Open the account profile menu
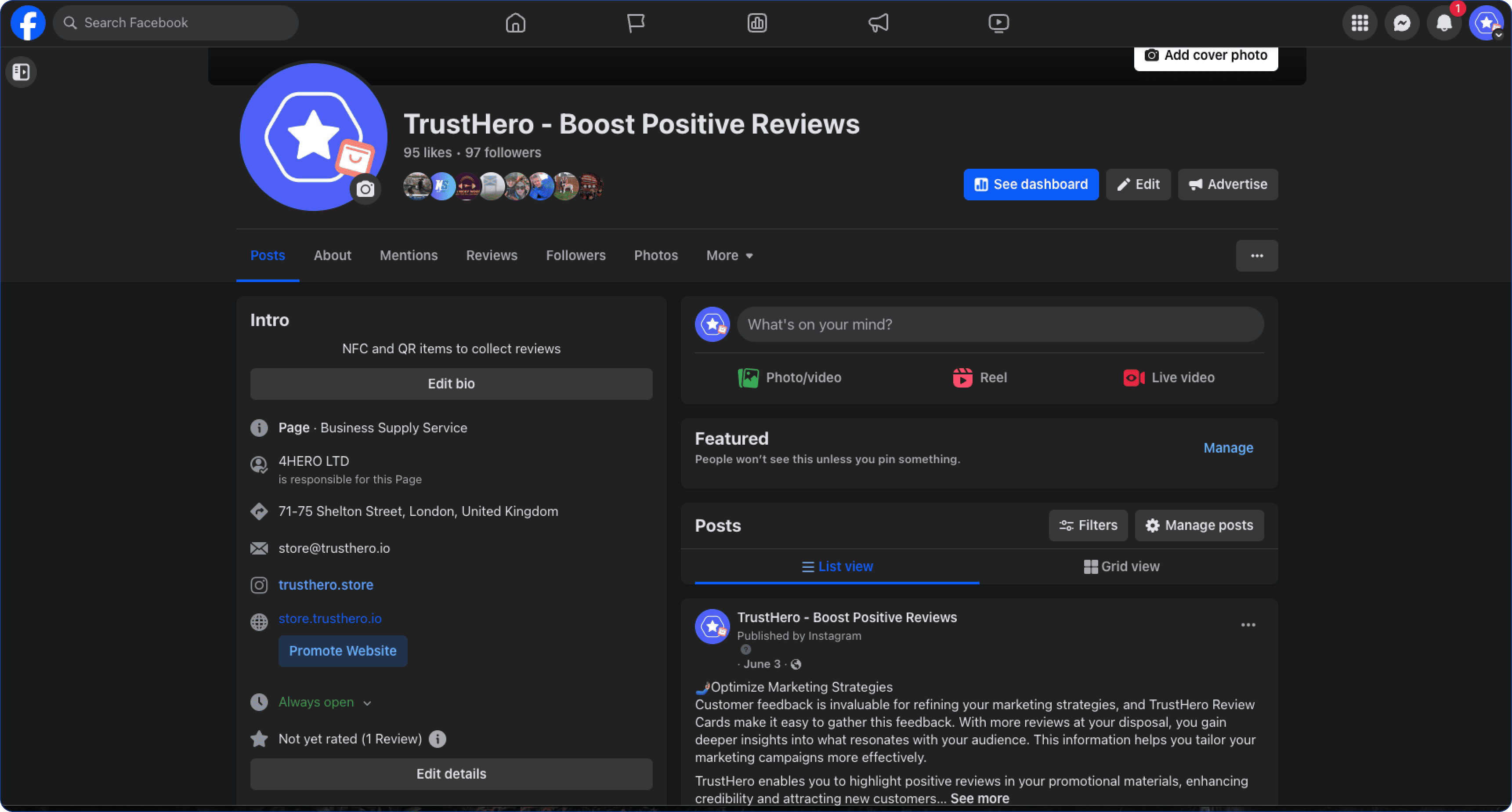Image resolution: width=1512 pixels, height=812 pixels. tap(1486, 23)
